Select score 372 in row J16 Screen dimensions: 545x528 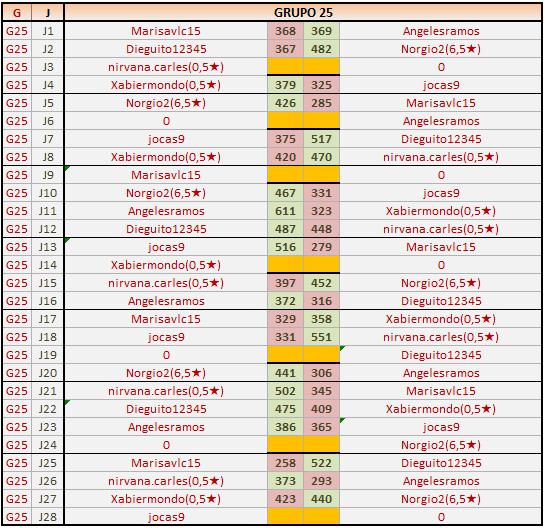[x=285, y=301]
